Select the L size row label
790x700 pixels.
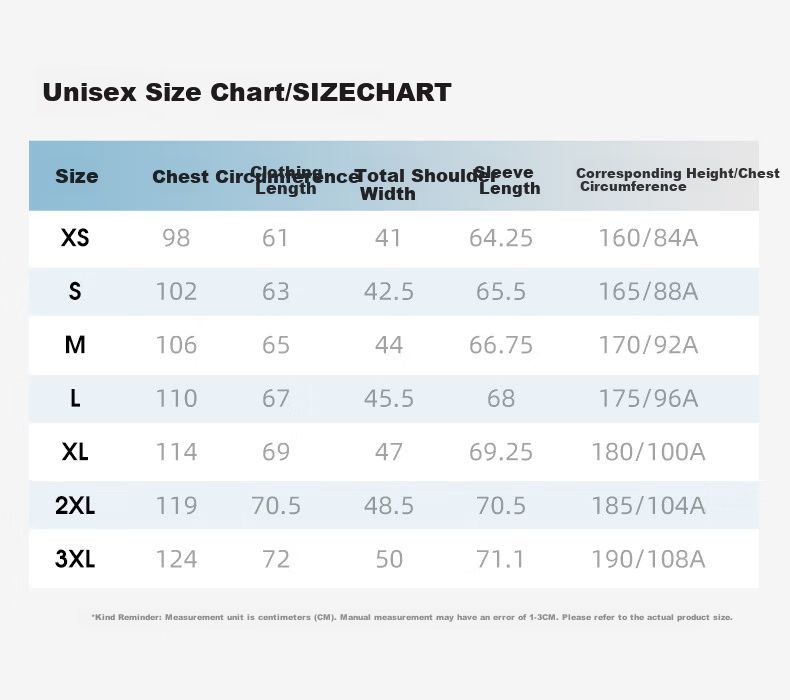(x=75, y=398)
